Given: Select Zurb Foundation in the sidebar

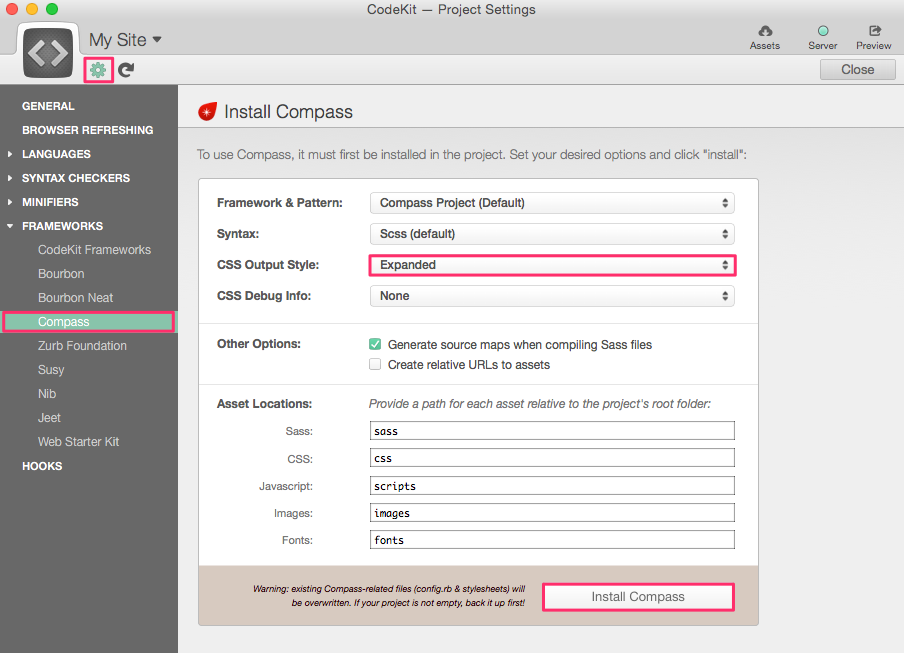Looking at the screenshot, I should tap(82, 346).
